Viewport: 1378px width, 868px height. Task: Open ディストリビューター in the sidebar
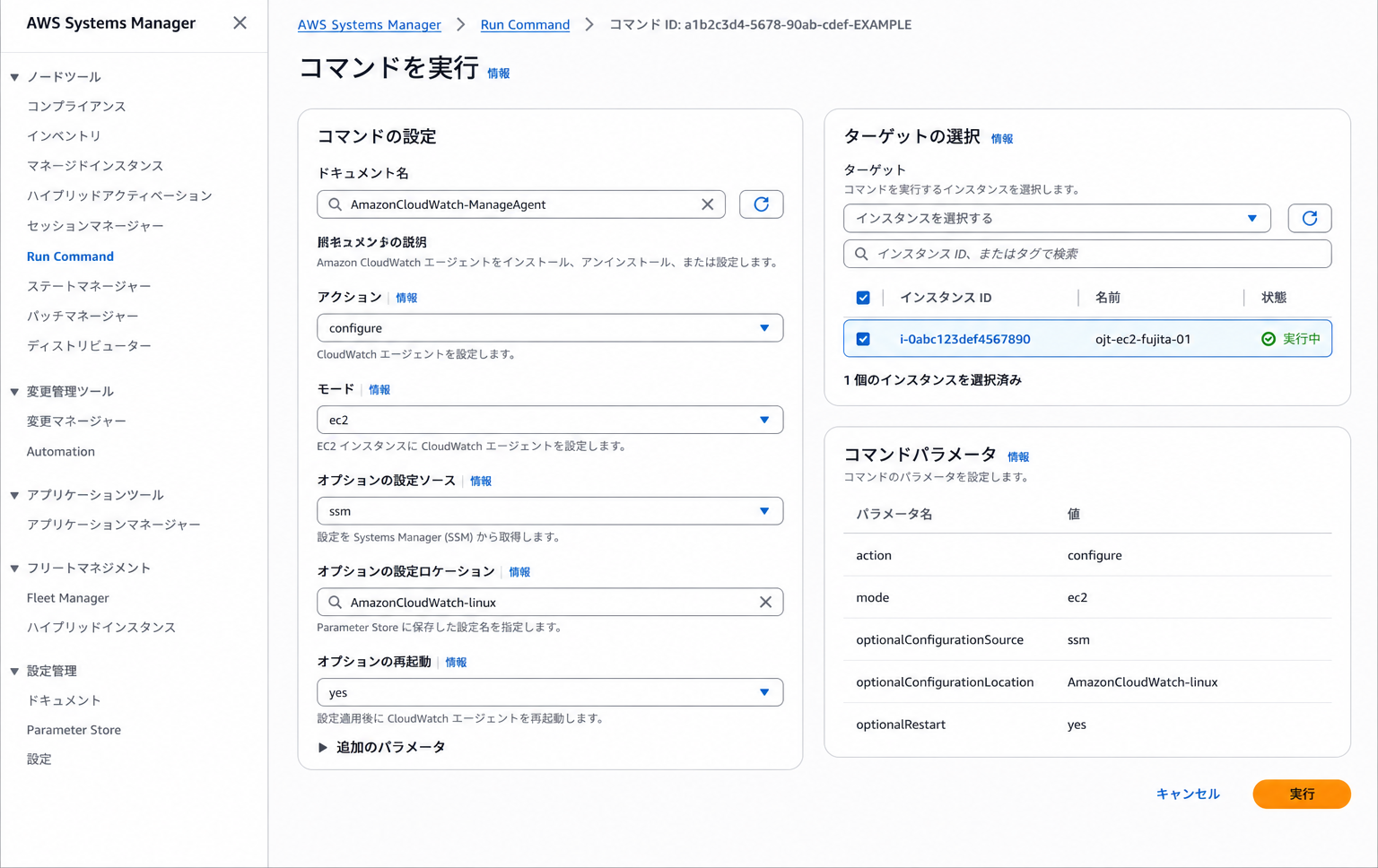[x=89, y=346]
